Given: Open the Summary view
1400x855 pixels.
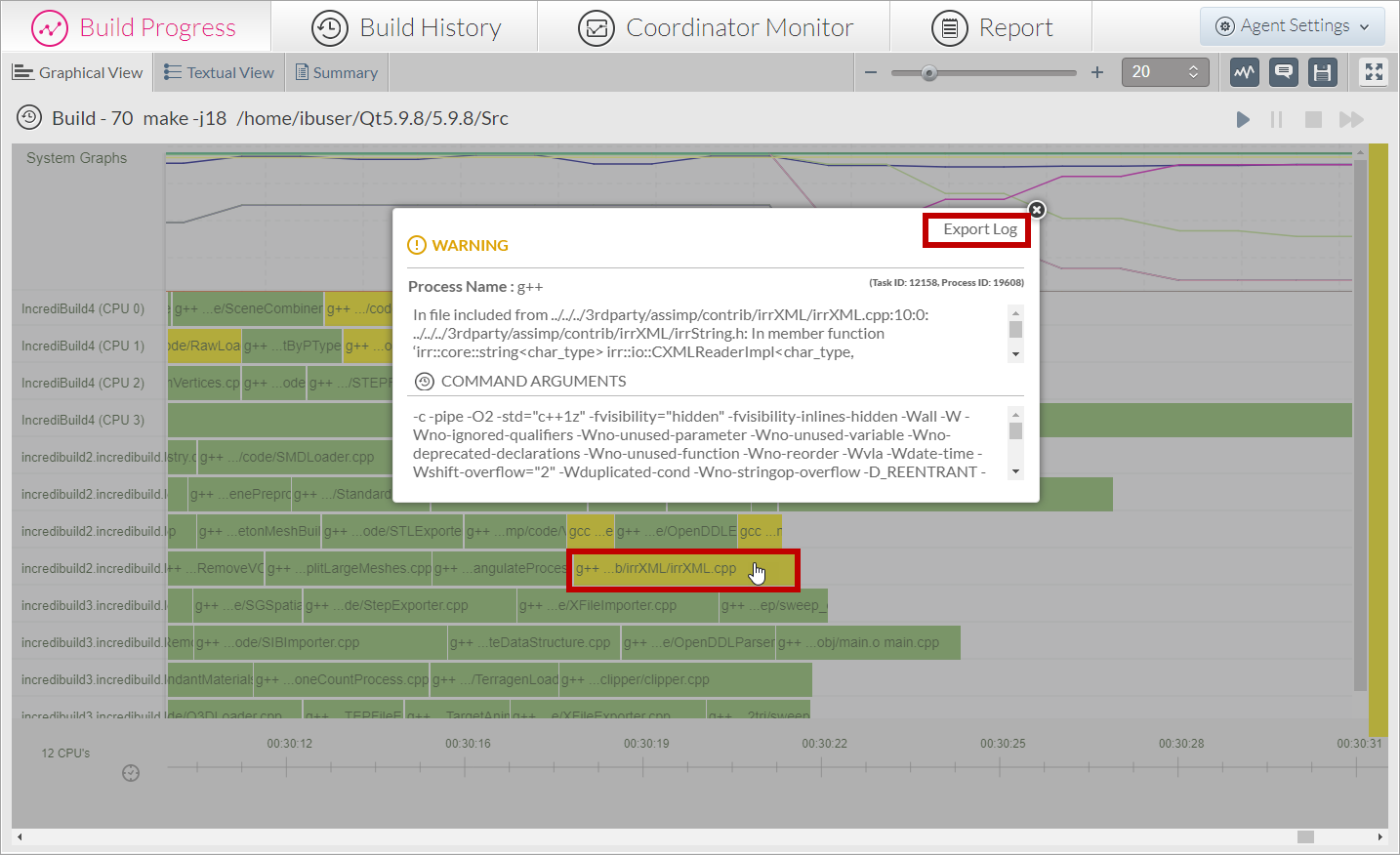Looking at the screenshot, I should click(337, 72).
